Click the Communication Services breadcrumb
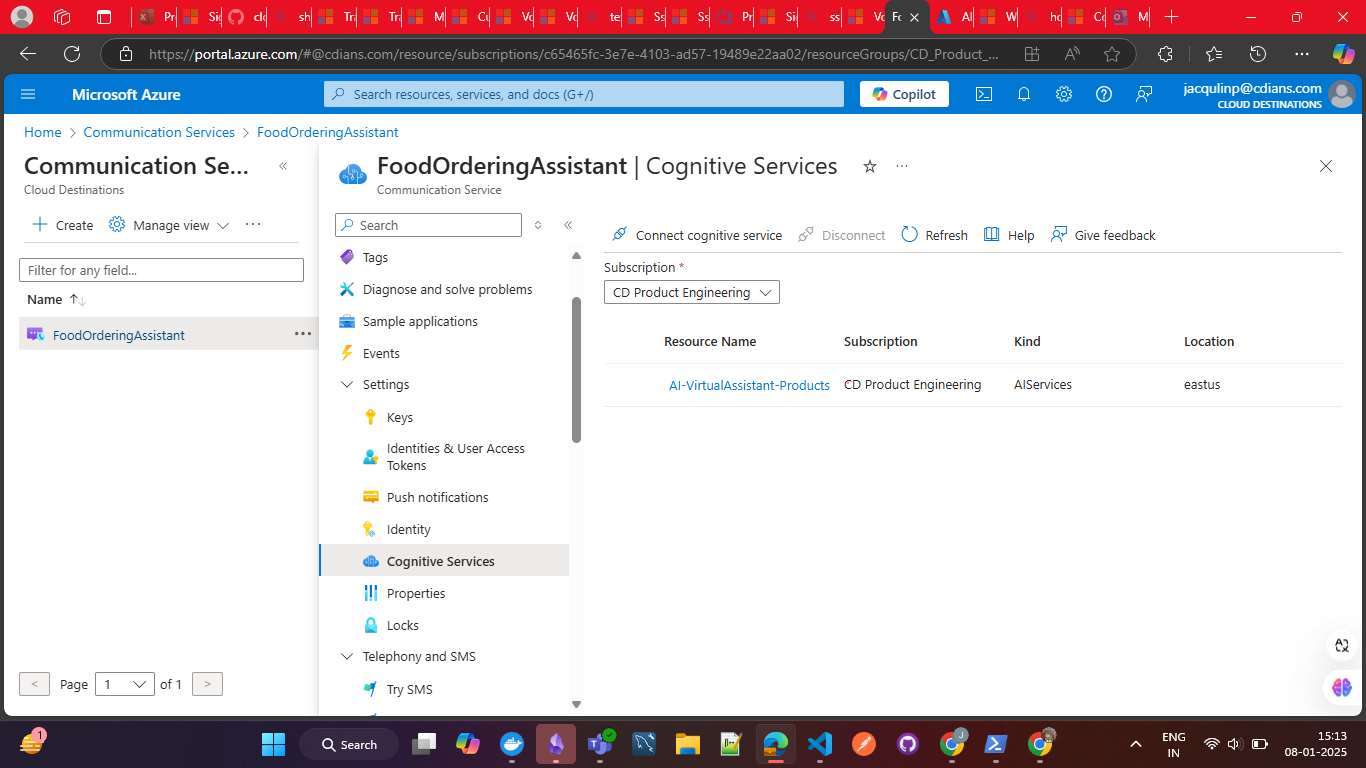1366x768 pixels. [x=159, y=132]
